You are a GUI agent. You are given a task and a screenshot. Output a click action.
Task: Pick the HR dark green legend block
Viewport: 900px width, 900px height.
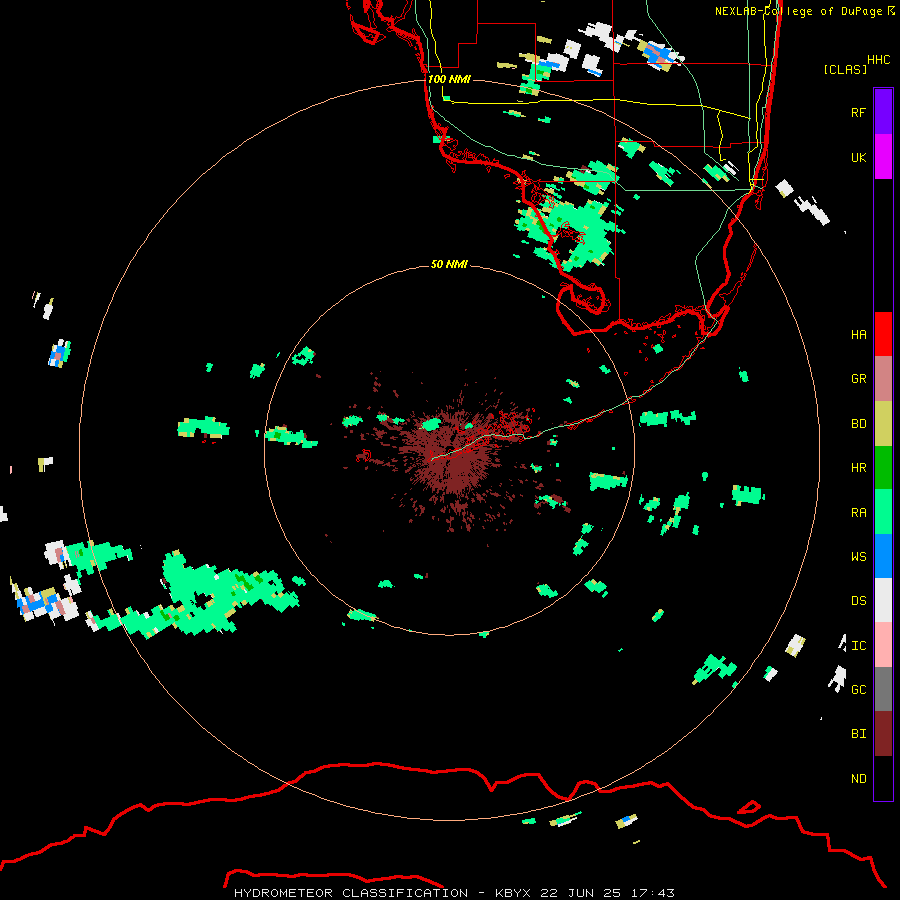pyautogui.click(x=883, y=468)
